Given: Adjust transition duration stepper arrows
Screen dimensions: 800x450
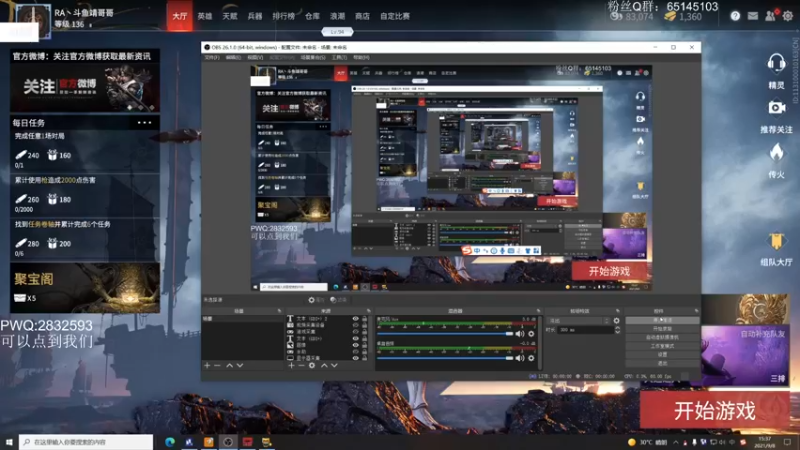Looking at the screenshot, I should 617,330.
